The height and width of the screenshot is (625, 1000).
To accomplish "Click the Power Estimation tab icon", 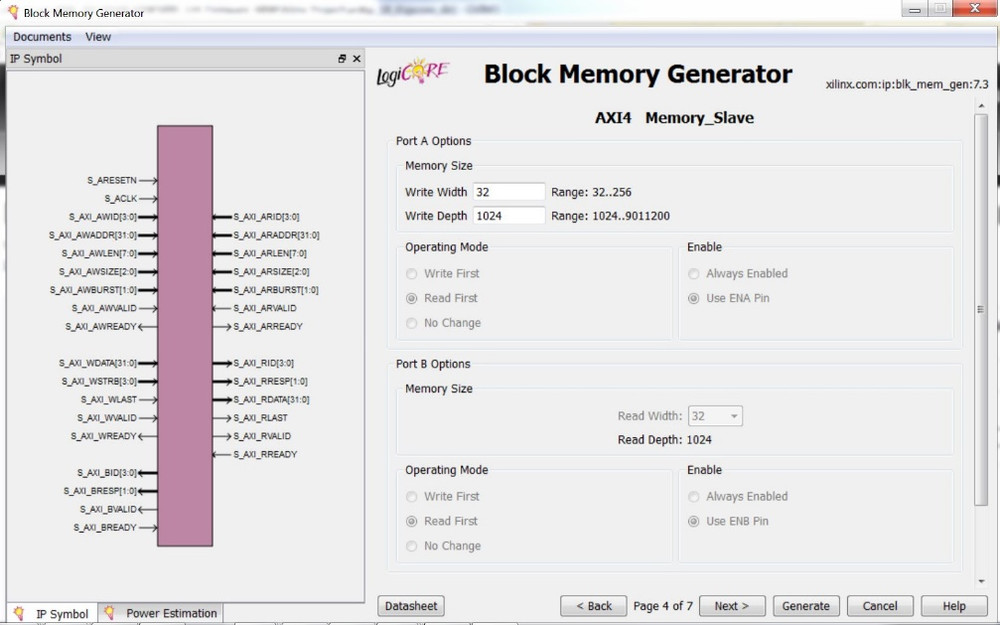I will point(109,613).
